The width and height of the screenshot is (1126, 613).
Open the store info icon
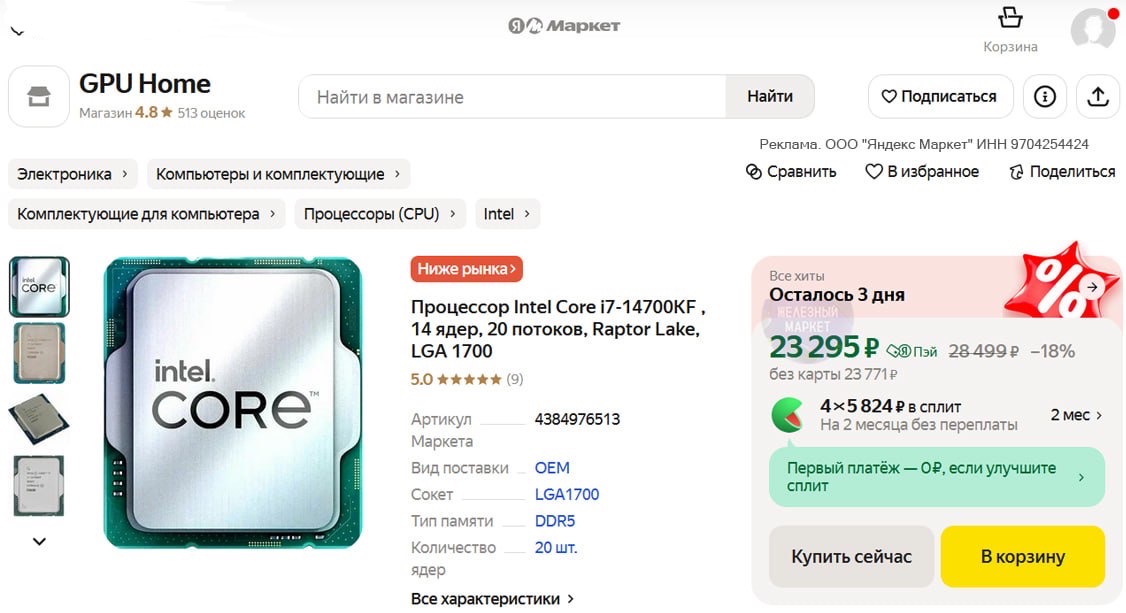[1045, 97]
